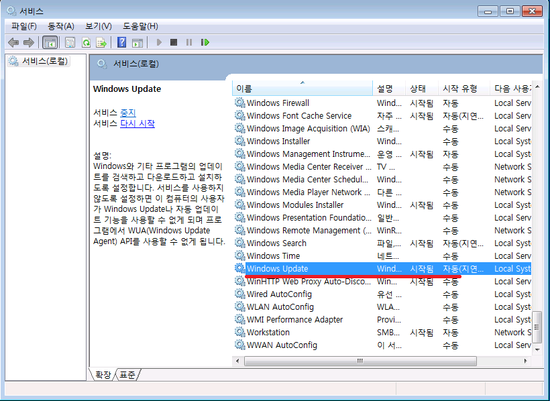Click 시작됨 status in Windows Search row
Image resolution: width=550 pixels, height=401 pixels.
pyautogui.click(x=422, y=243)
